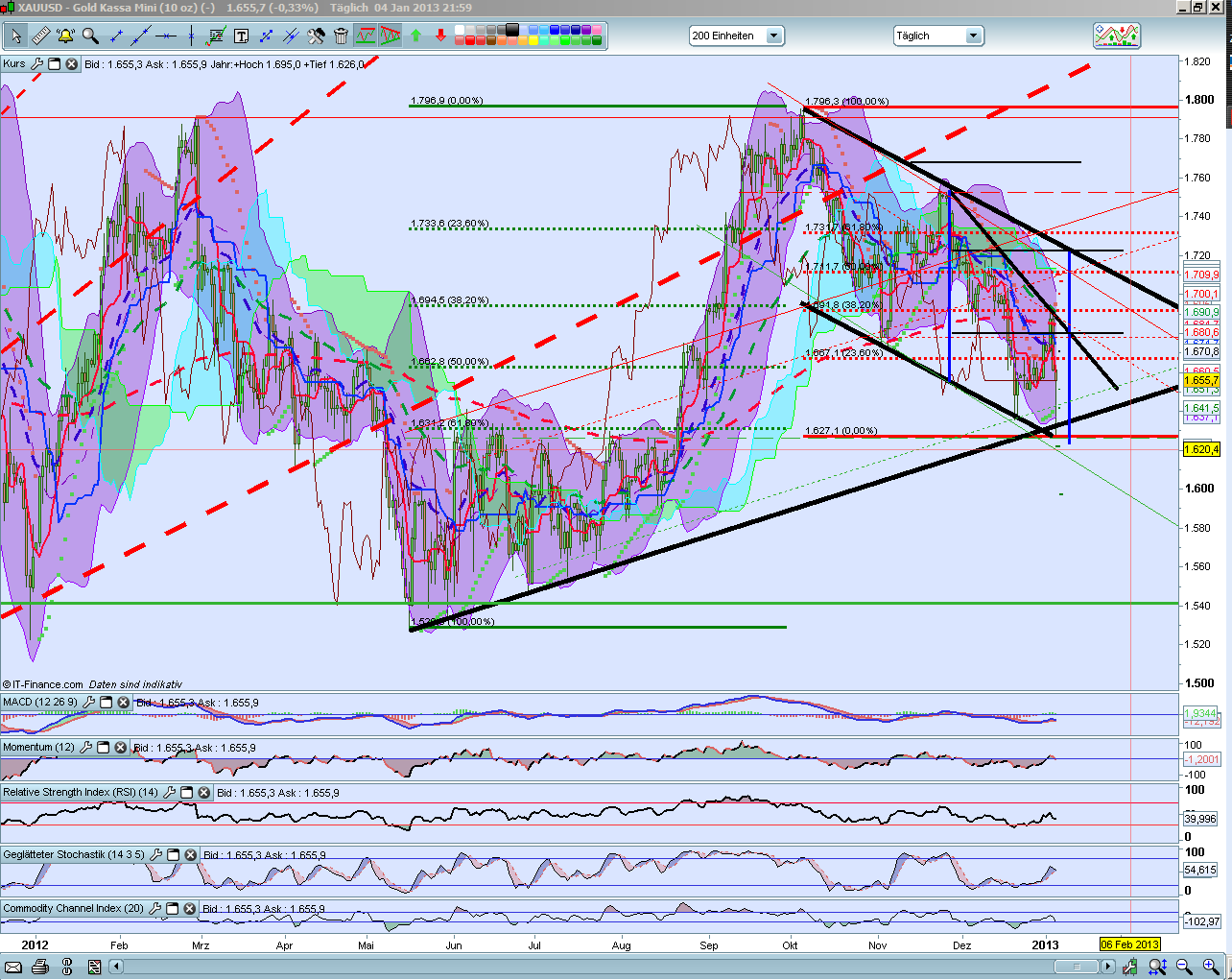Image resolution: width=1232 pixels, height=980 pixels.
Task: Toggle maximize on the Kurs panel
Action: (x=55, y=64)
